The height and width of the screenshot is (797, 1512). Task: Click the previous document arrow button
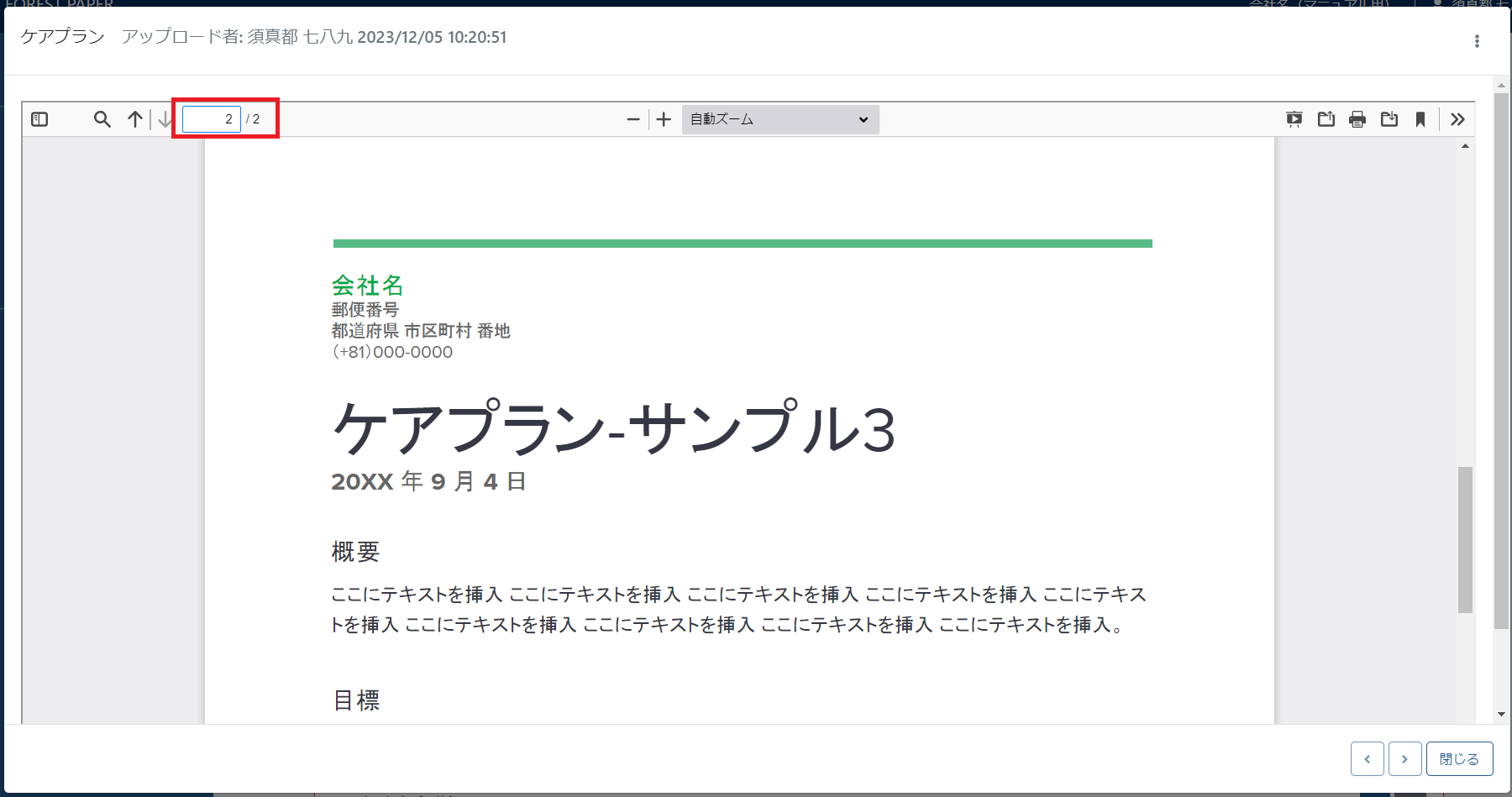coord(1368,758)
